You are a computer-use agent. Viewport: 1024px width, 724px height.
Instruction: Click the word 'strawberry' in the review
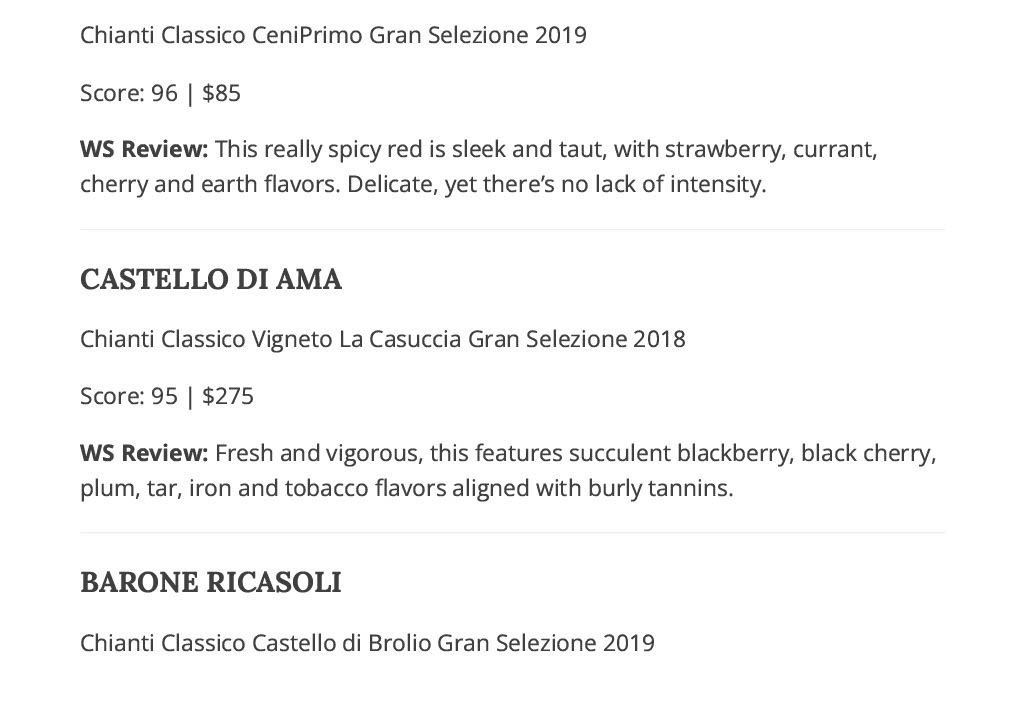725,150
